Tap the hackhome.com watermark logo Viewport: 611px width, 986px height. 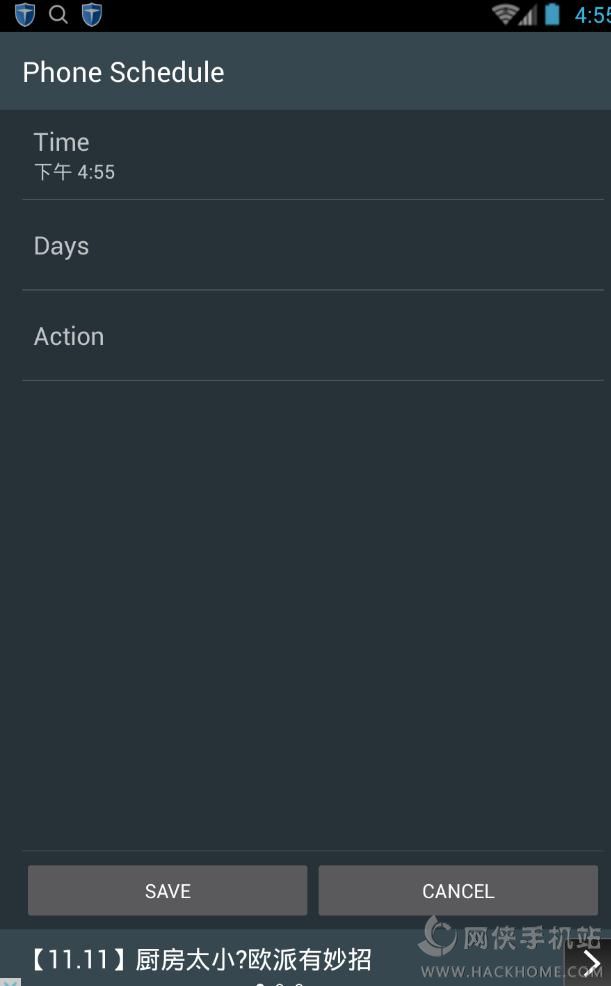[510, 950]
